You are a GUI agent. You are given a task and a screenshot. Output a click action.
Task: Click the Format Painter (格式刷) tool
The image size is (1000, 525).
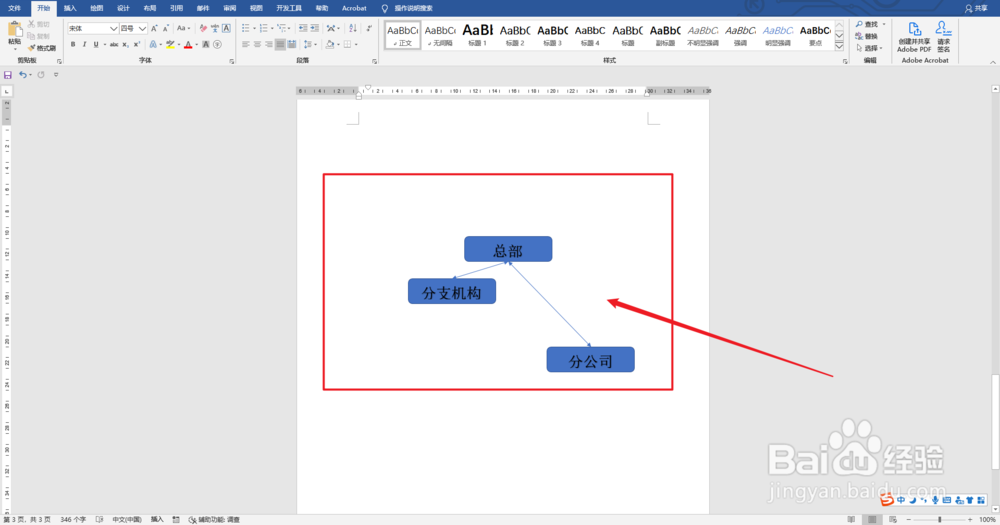(x=42, y=48)
